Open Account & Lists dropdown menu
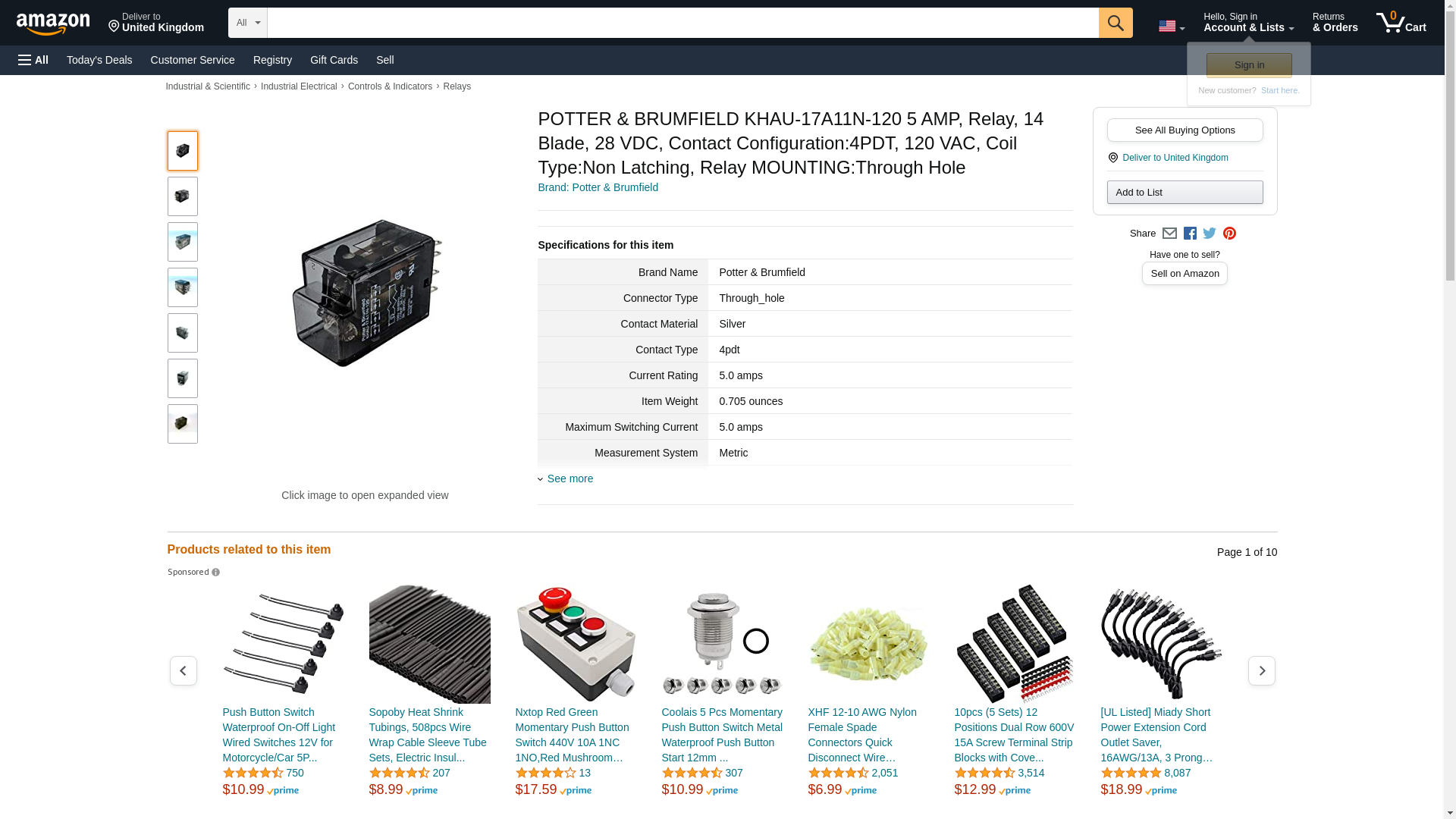This screenshot has height=819, width=1456. pyautogui.click(x=1248, y=23)
